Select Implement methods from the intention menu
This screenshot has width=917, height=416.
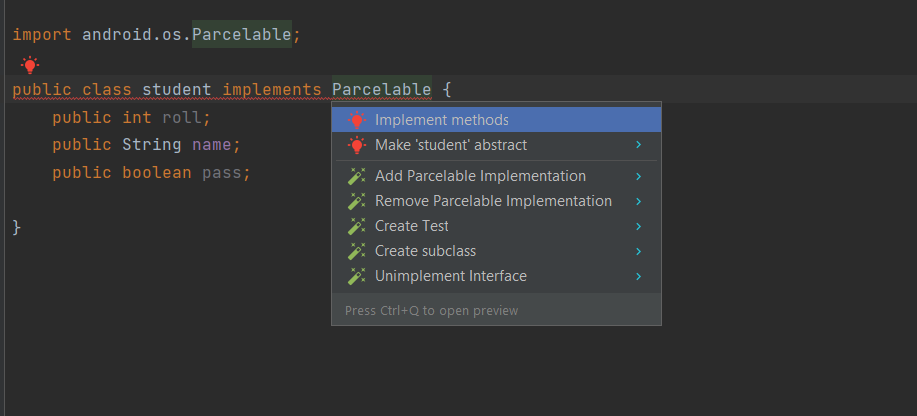(442, 120)
